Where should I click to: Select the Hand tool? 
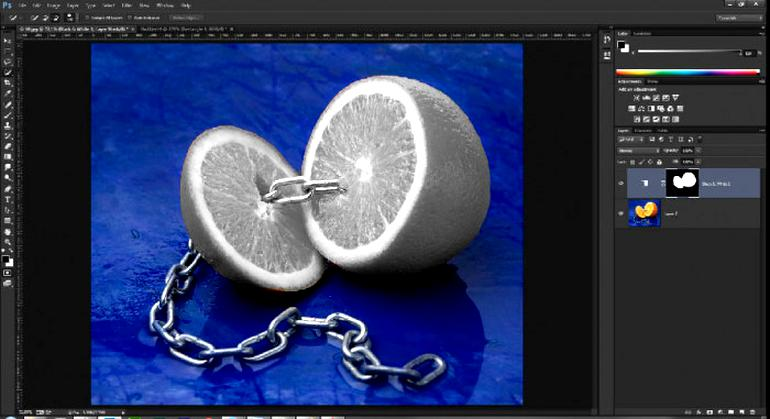(7, 231)
